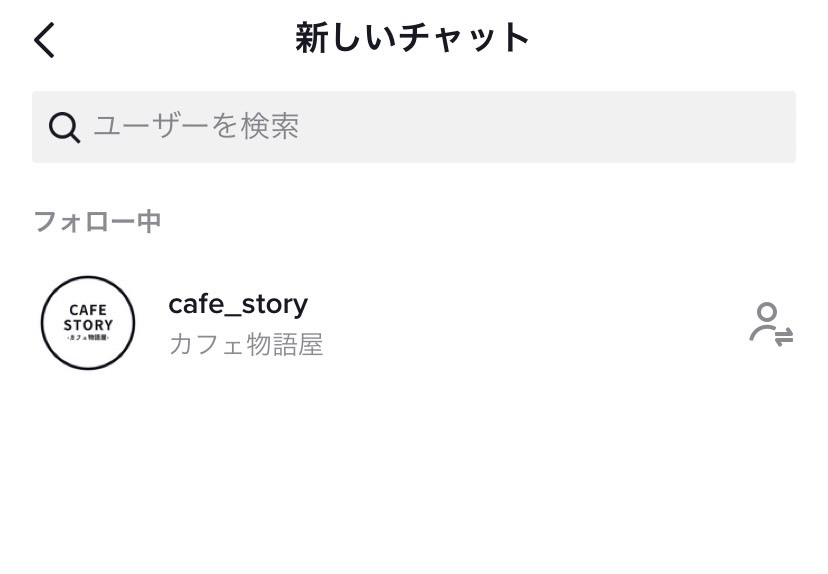Focus the ユーザーを検索 search field
The height and width of the screenshot is (574, 828).
(x=414, y=127)
